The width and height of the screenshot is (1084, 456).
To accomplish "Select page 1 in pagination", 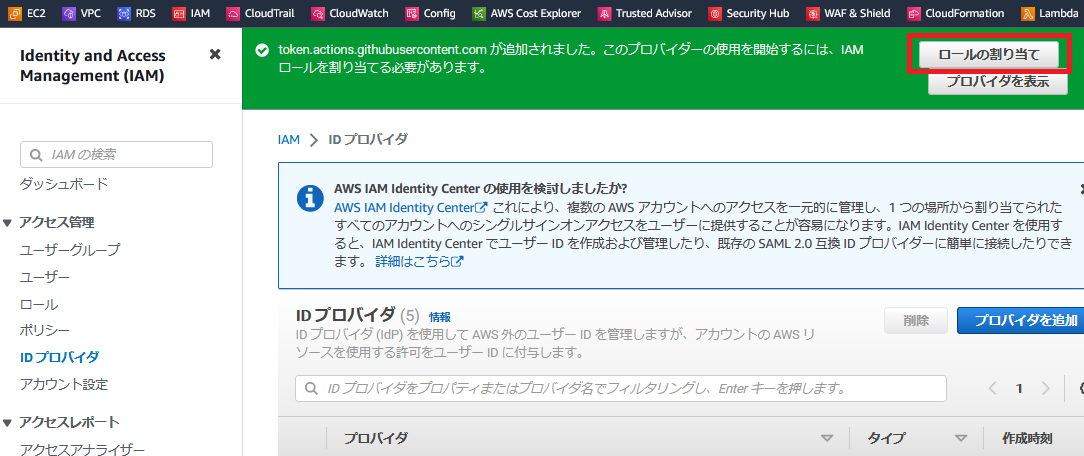I will (1019, 388).
